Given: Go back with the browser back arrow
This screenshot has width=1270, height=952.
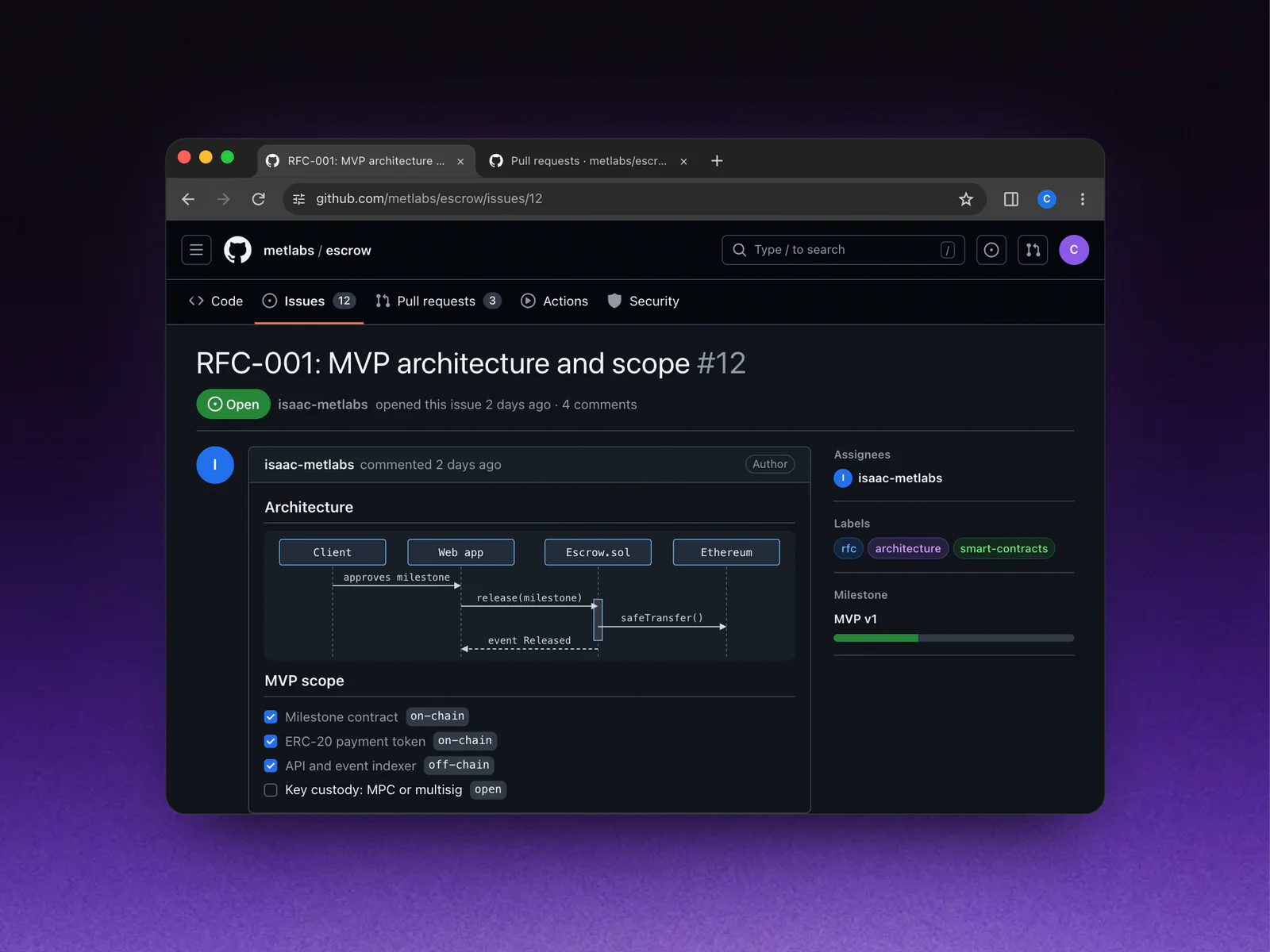Looking at the screenshot, I should point(188,199).
